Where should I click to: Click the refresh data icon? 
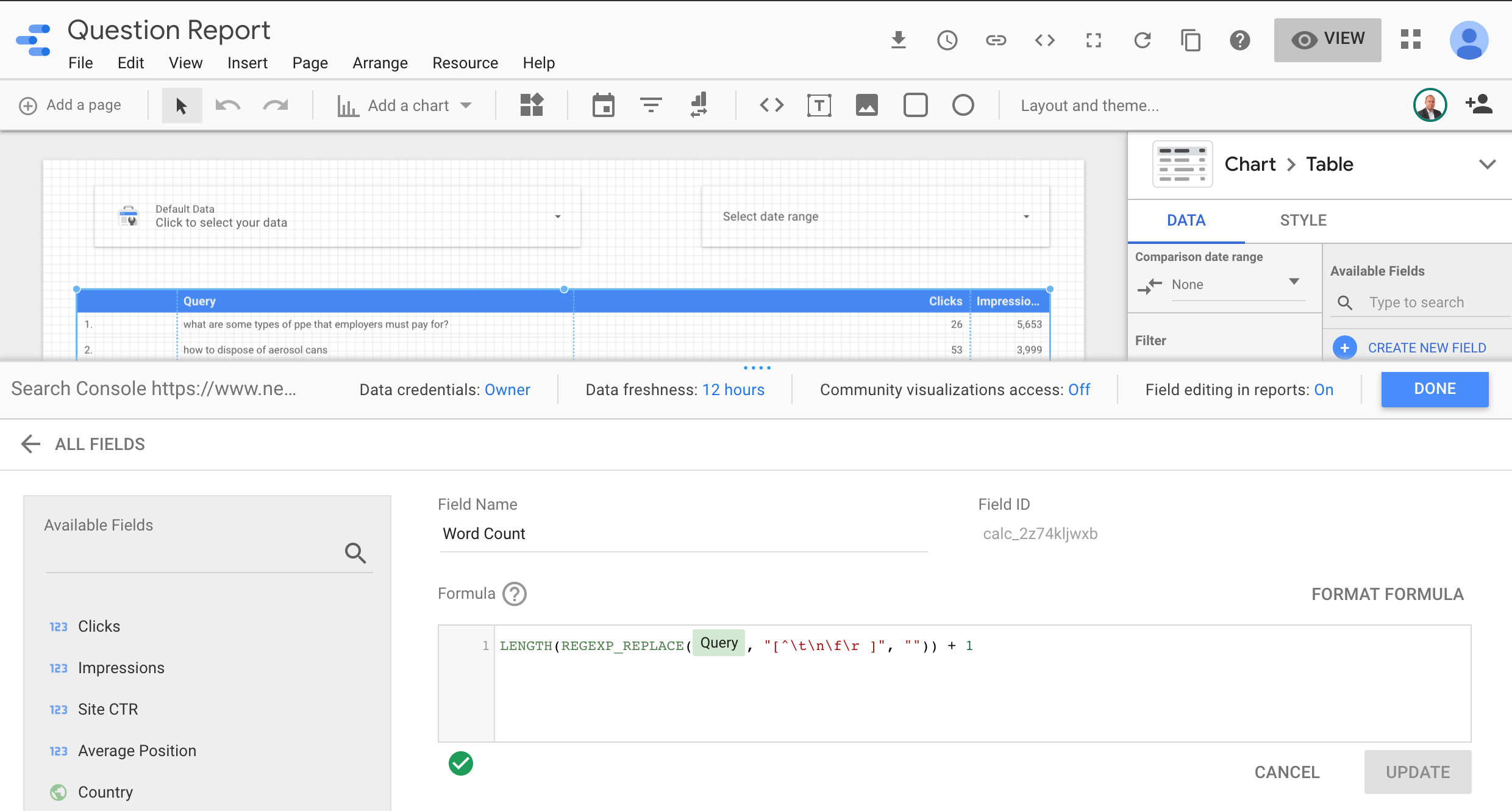[x=1142, y=40]
